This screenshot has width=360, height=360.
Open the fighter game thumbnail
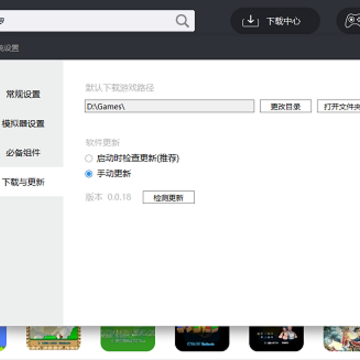pos(277,338)
